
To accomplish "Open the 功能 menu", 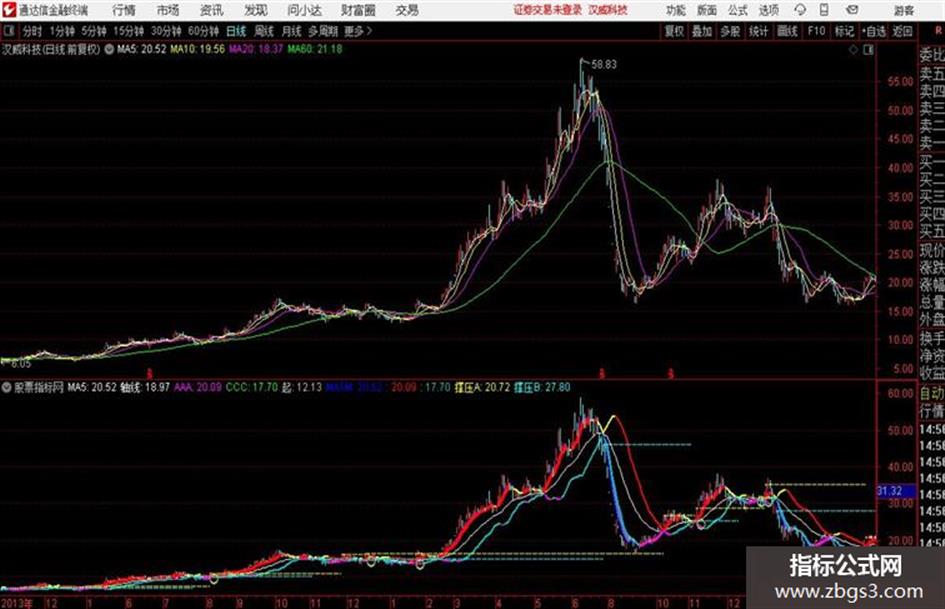I will (x=676, y=10).
